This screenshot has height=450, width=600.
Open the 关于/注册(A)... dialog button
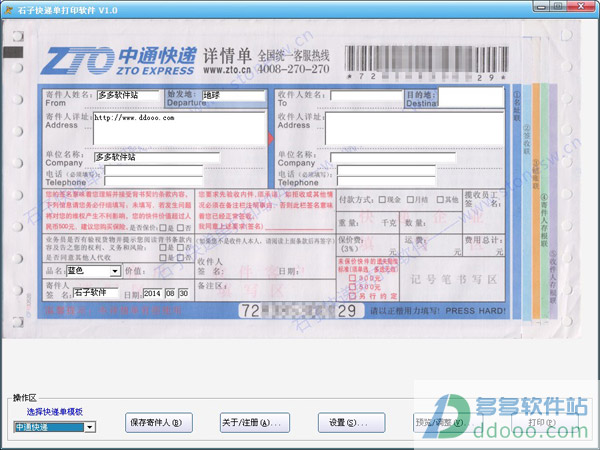[x=254, y=423]
